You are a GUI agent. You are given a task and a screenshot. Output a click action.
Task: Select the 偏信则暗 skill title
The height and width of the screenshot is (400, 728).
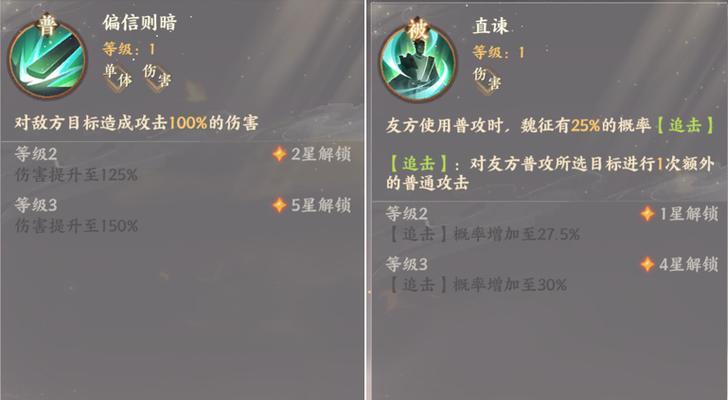[140, 22]
